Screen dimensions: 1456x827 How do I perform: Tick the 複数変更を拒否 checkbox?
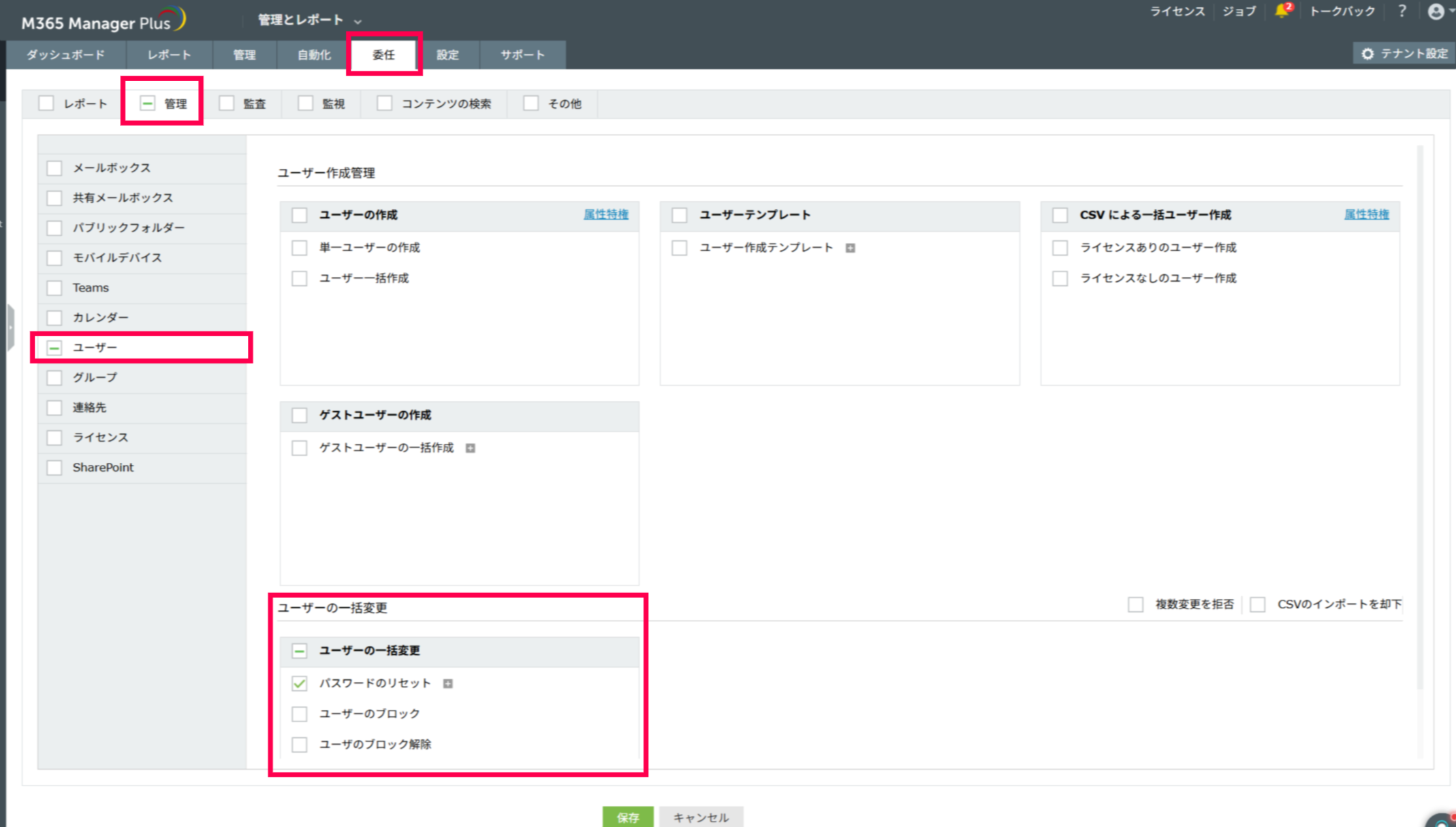click(x=1135, y=604)
